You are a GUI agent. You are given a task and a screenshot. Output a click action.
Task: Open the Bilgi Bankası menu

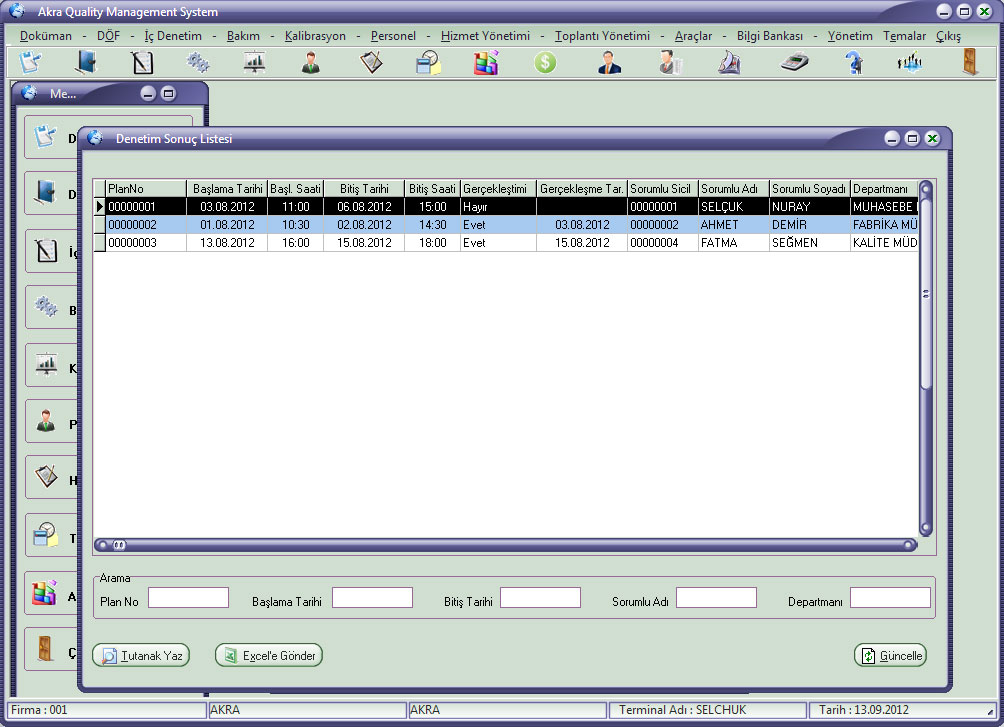(770, 36)
